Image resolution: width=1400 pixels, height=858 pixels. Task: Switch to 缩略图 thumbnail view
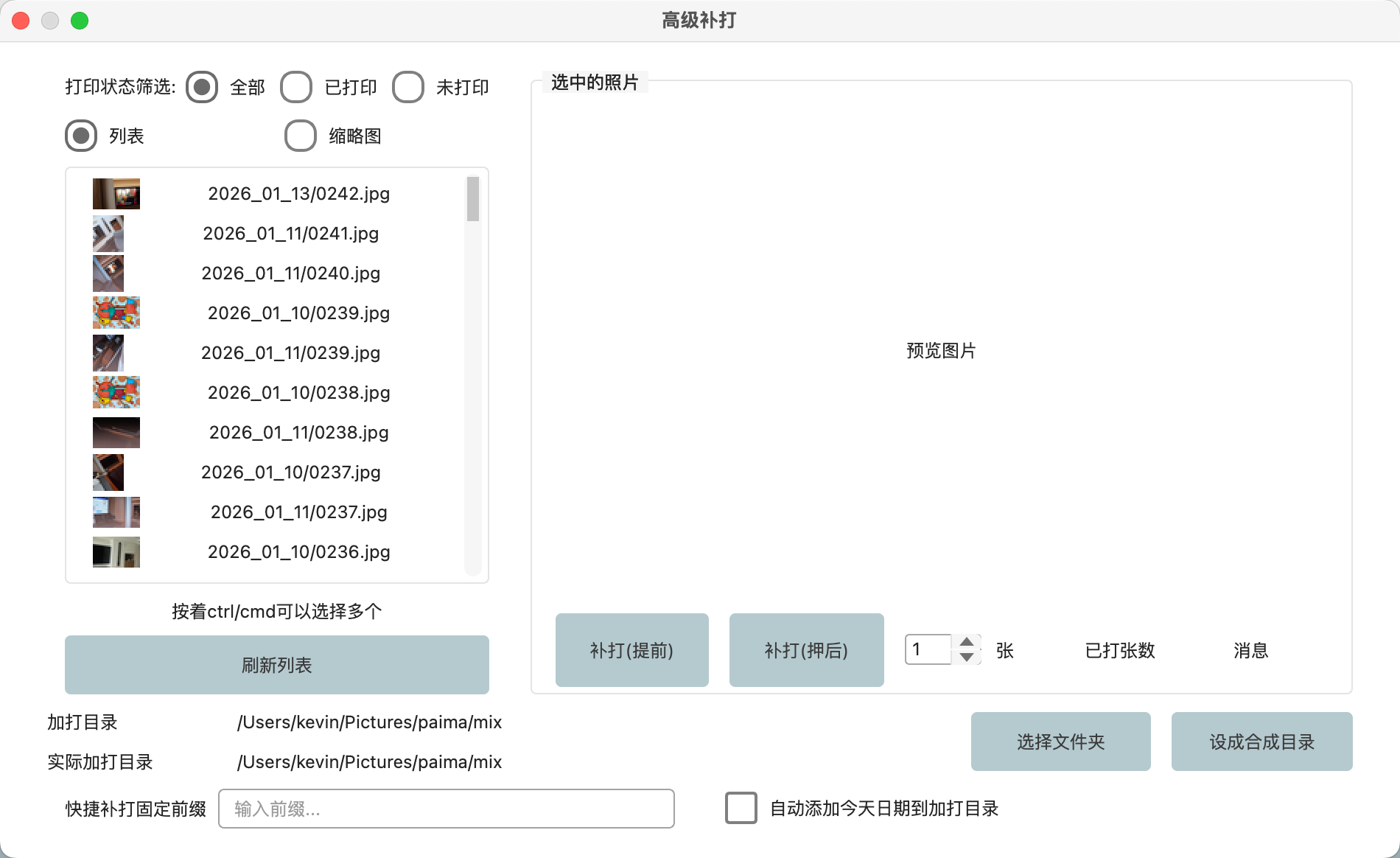pos(301,136)
